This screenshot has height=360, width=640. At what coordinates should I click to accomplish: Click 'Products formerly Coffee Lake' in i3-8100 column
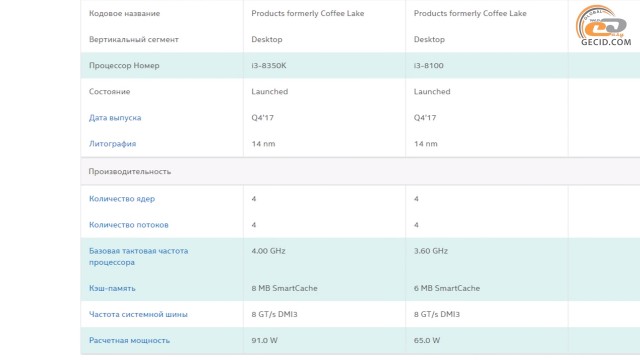470,13
